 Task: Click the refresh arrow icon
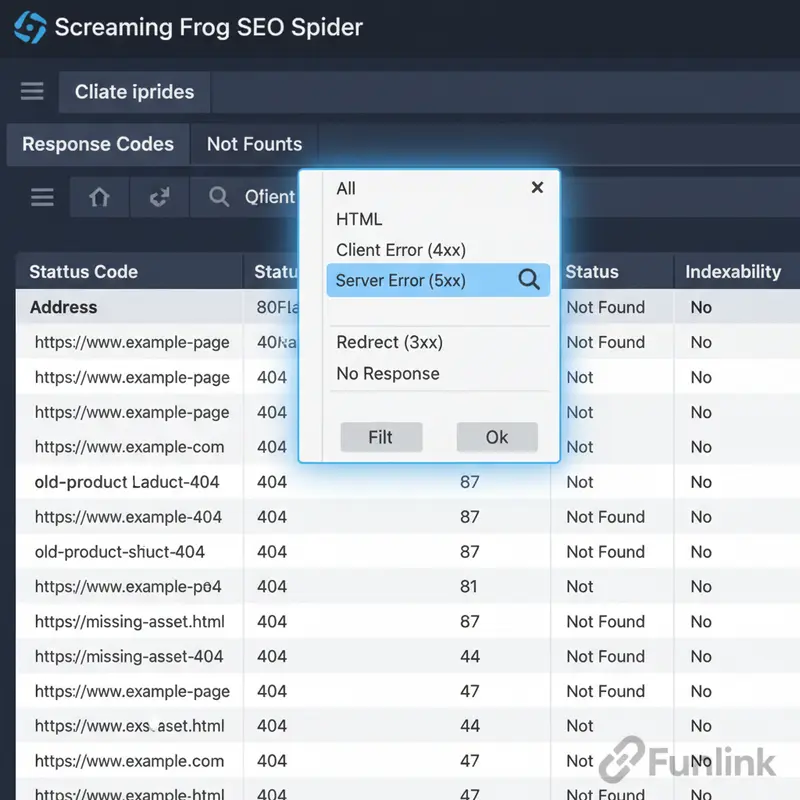(x=159, y=197)
